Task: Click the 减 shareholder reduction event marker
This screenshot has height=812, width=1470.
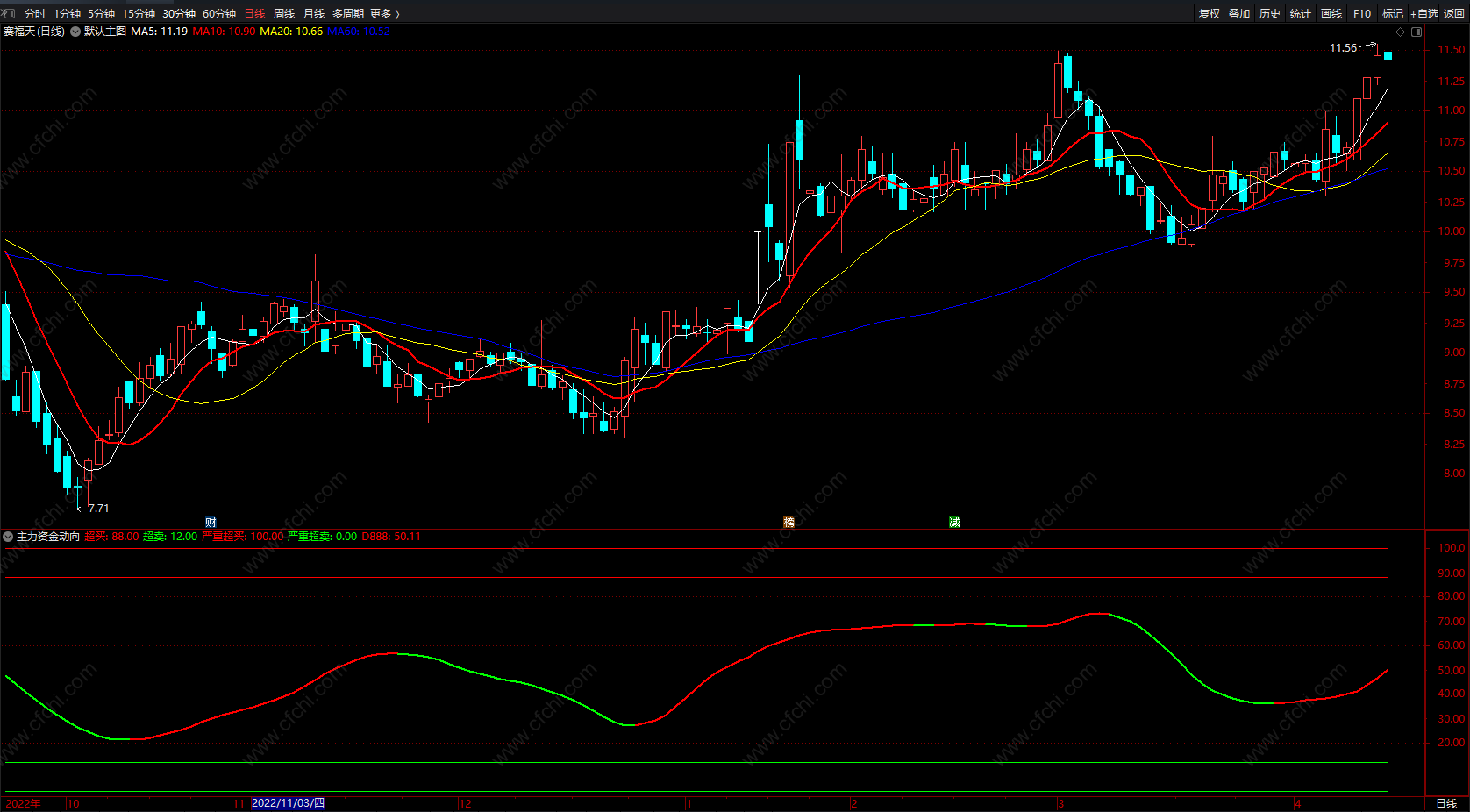Action: tap(954, 522)
